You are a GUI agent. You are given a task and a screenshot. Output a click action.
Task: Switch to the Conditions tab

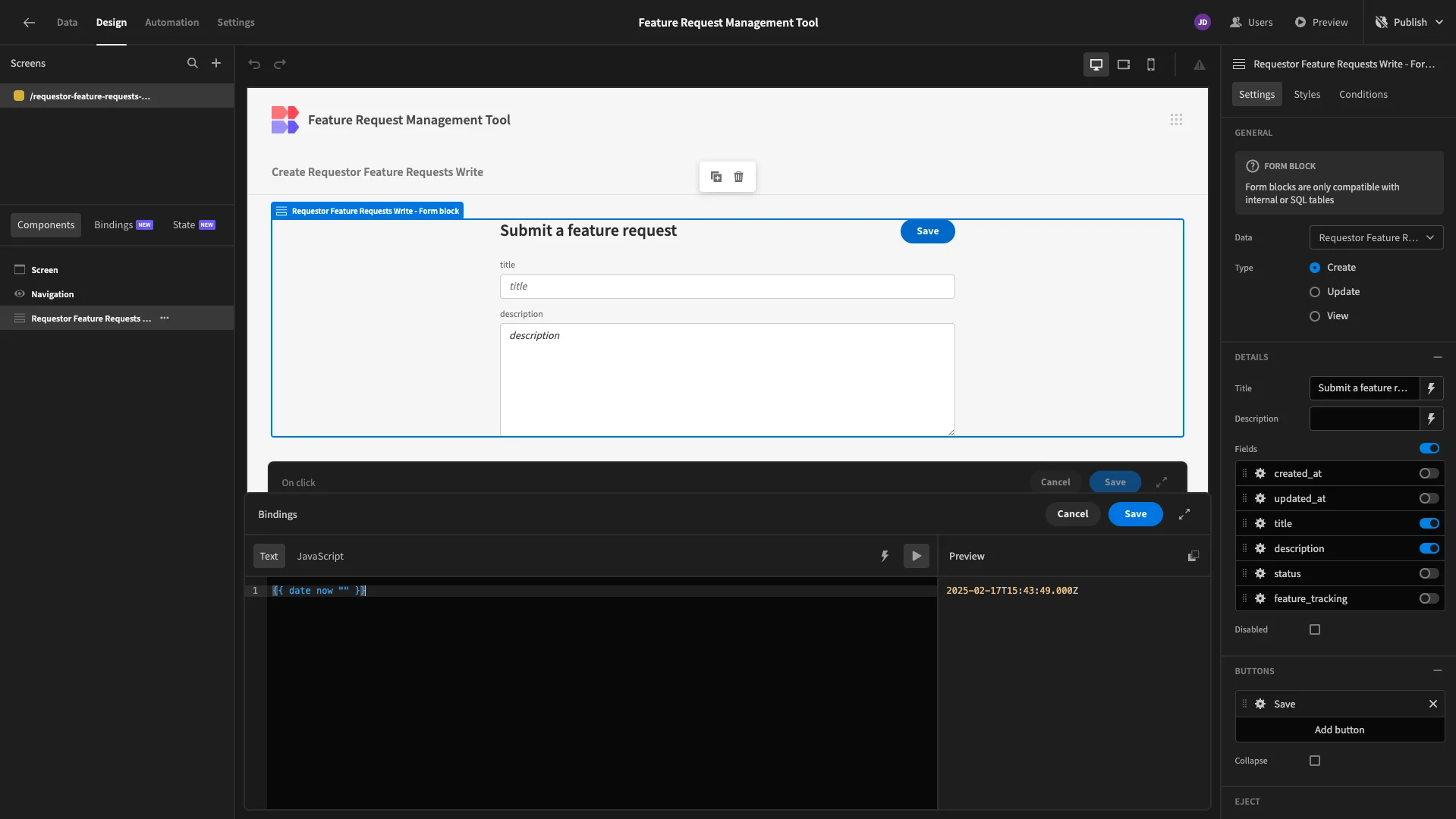[x=1363, y=94]
